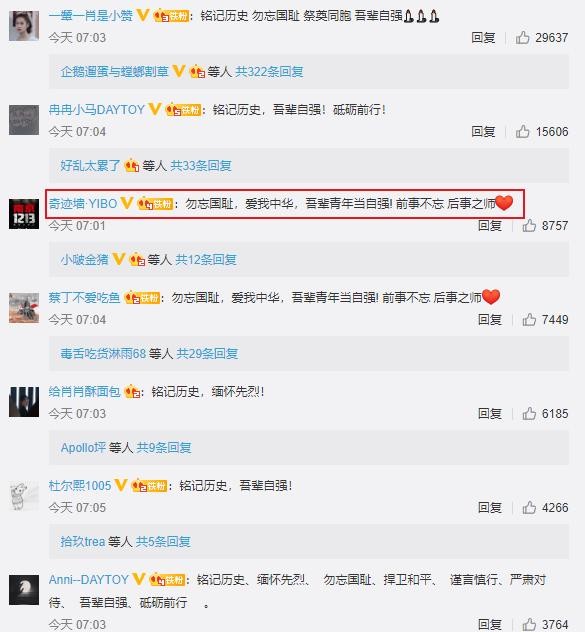Expand 共33条回复 reply thread
The height and width of the screenshot is (632, 585).
pos(201,166)
